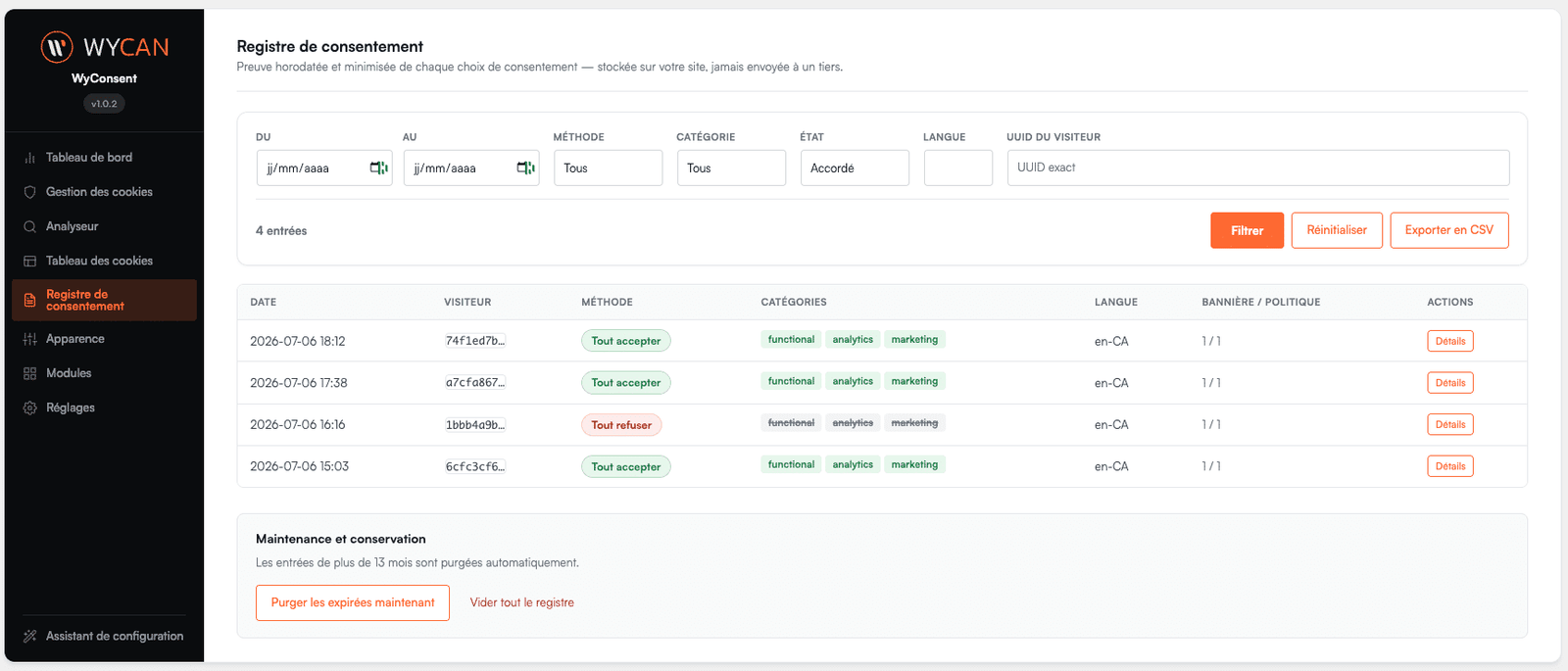Click Purger les expirées maintenant
The image size is (1568, 671).
coord(353,602)
